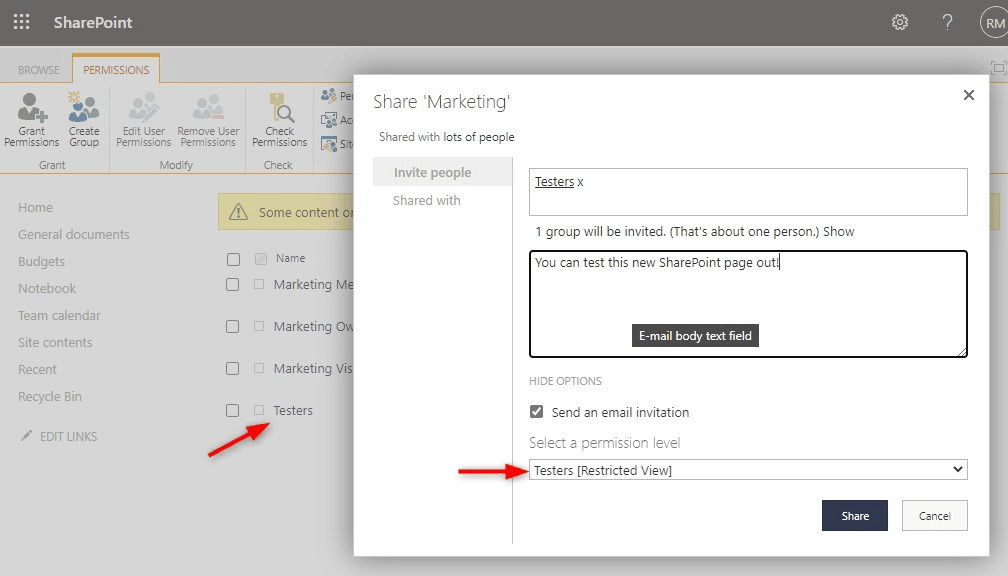Viewport: 1008px width, 576px height.
Task: Check the select-all checkbox next to Name
Action: tap(233, 259)
